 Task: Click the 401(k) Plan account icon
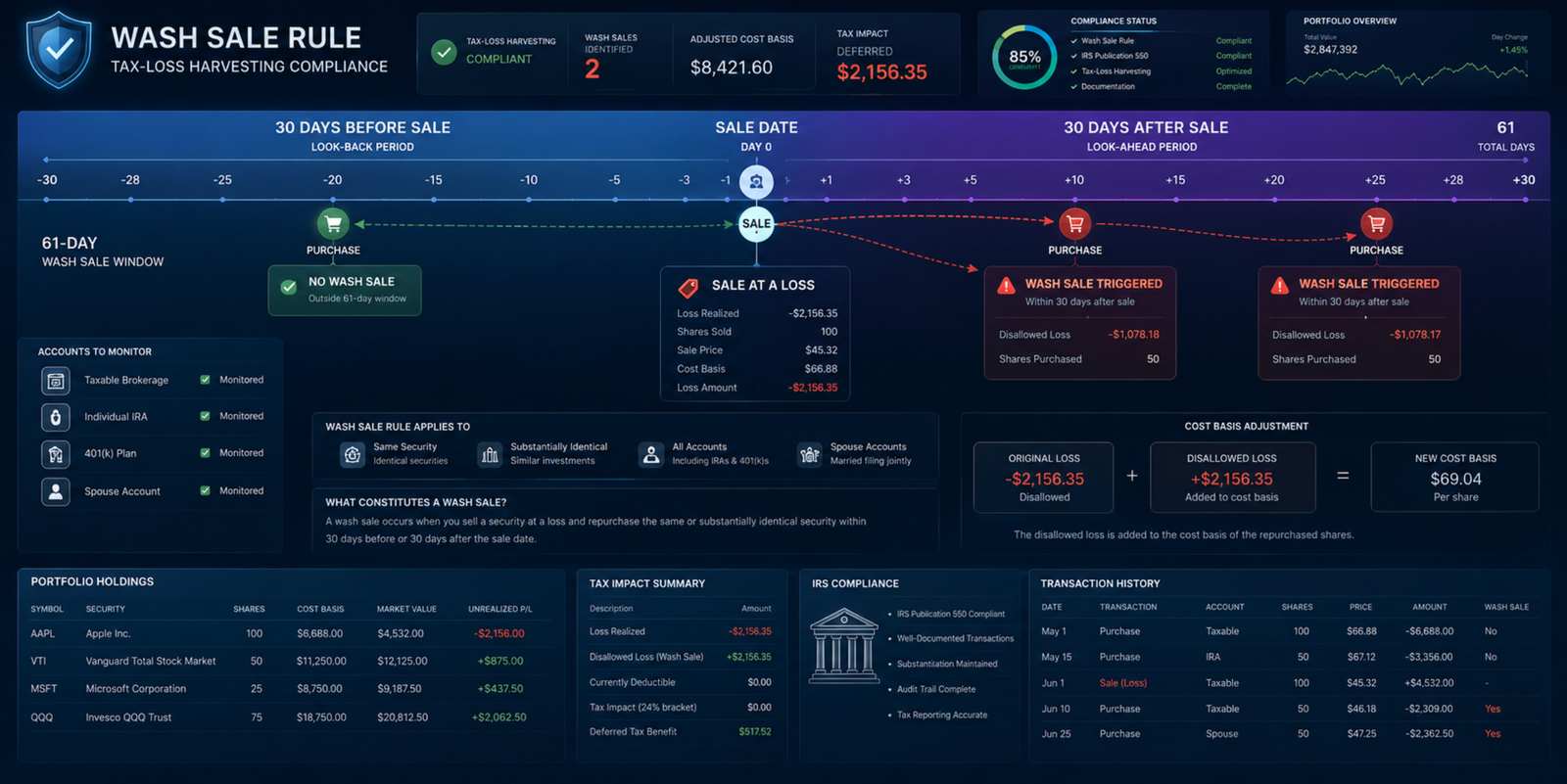[56, 454]
